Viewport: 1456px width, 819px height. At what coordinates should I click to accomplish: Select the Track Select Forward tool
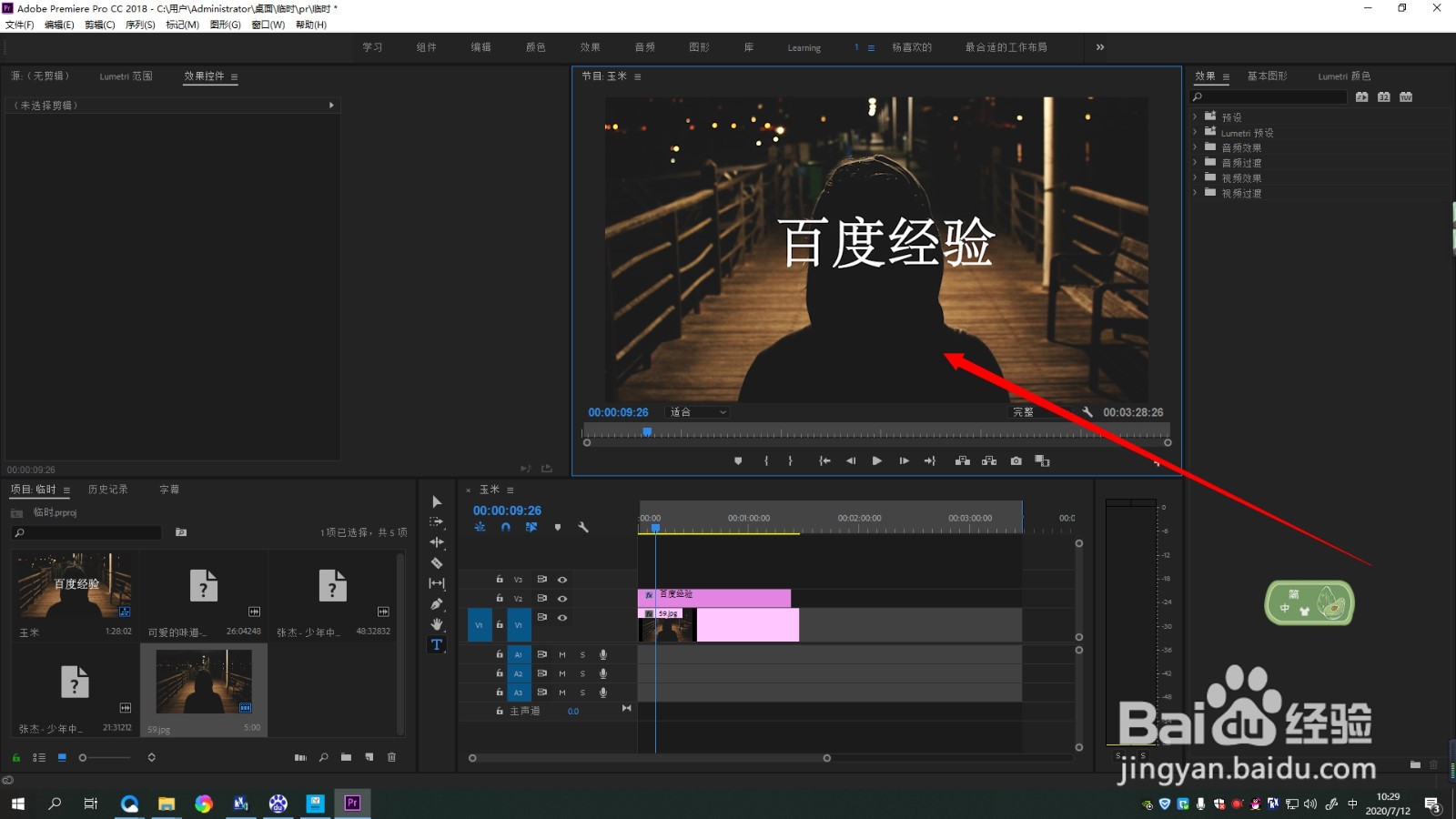pyautogui.click(x=437, y=521)
